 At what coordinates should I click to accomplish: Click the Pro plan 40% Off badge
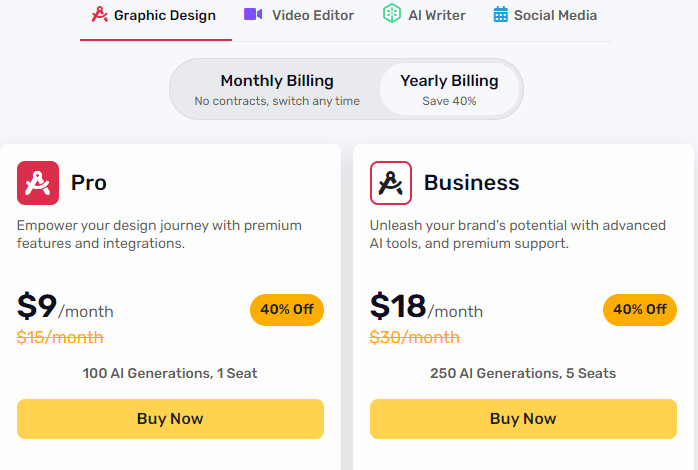287,309
